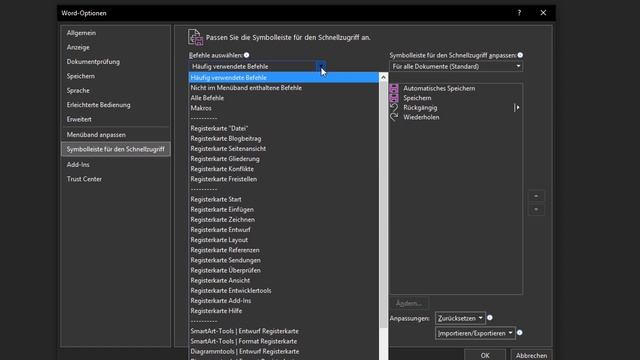Image resolution: width=640 pixels, height=360 pixels.
Task: Close the Word-Optionen dialog
Action: coord(543,13)
